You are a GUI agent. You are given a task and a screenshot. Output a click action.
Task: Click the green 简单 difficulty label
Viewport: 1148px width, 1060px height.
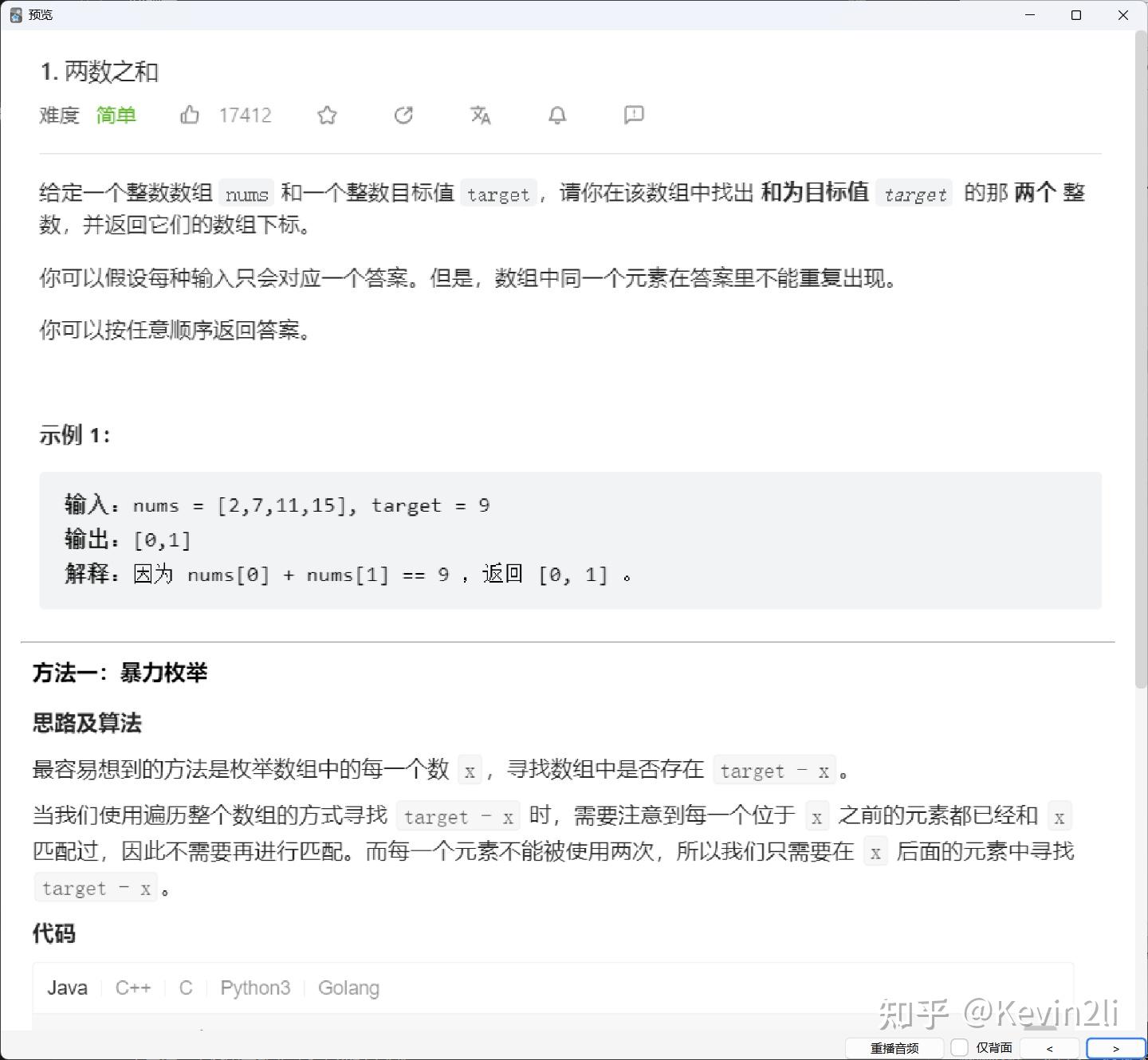coord(116,115)
